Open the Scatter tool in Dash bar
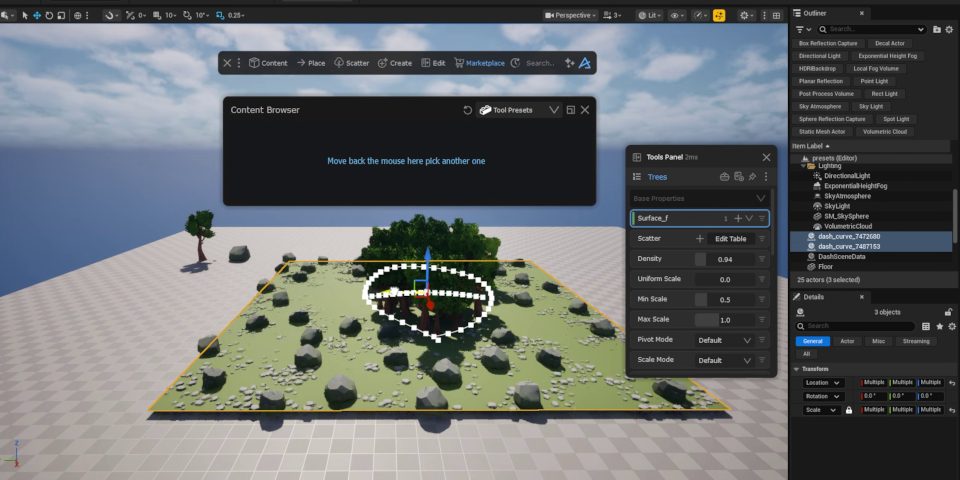960x480 pixels. [x=351, y=63]
